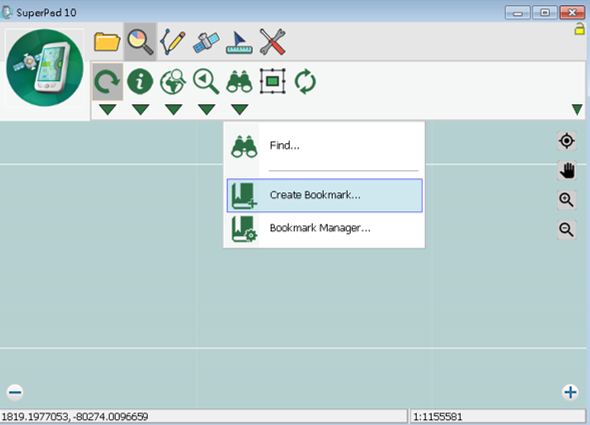Select the map view magnifier tab icon

pos(140,42)
